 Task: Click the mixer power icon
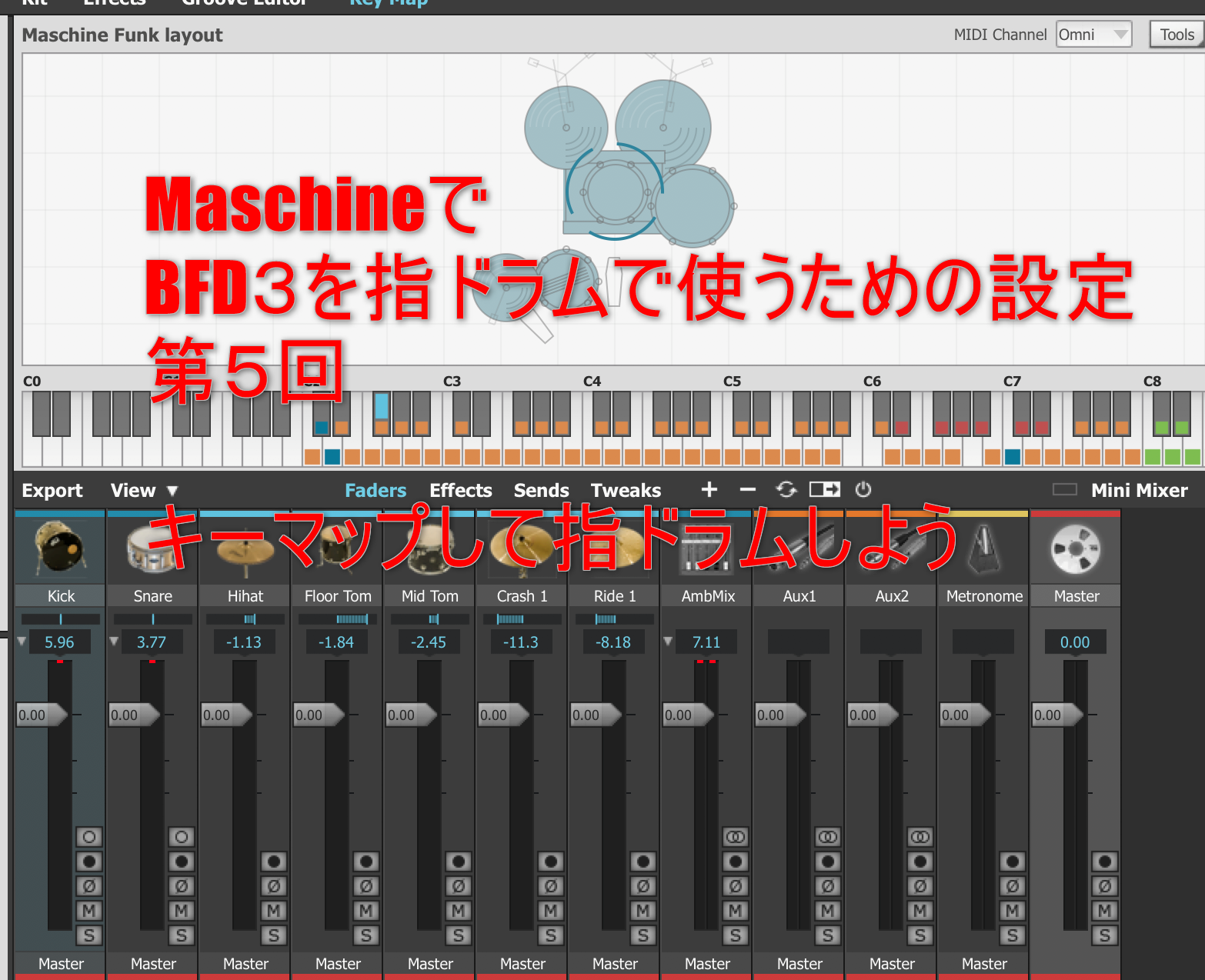[x=863, y=489]
